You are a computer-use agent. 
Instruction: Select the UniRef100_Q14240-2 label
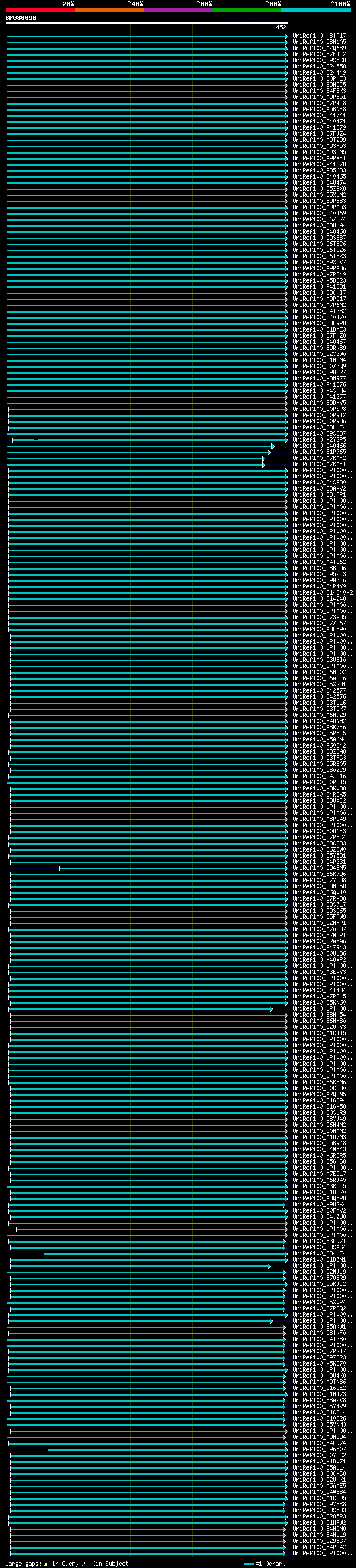click(x=323, y=592)
